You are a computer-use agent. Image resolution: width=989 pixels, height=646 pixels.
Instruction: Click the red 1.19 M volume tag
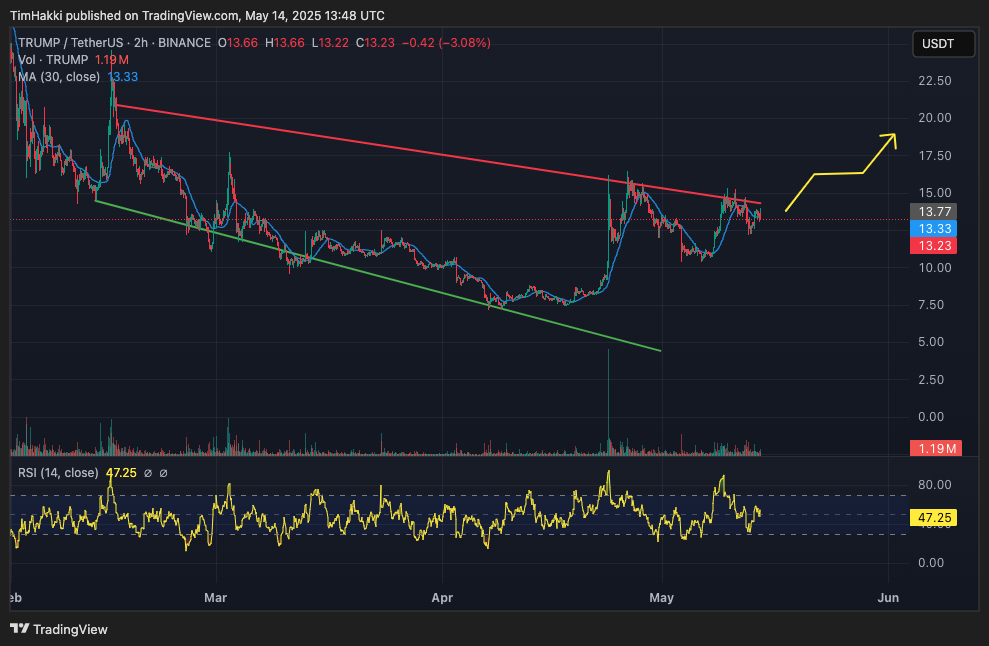pos(936,449)
